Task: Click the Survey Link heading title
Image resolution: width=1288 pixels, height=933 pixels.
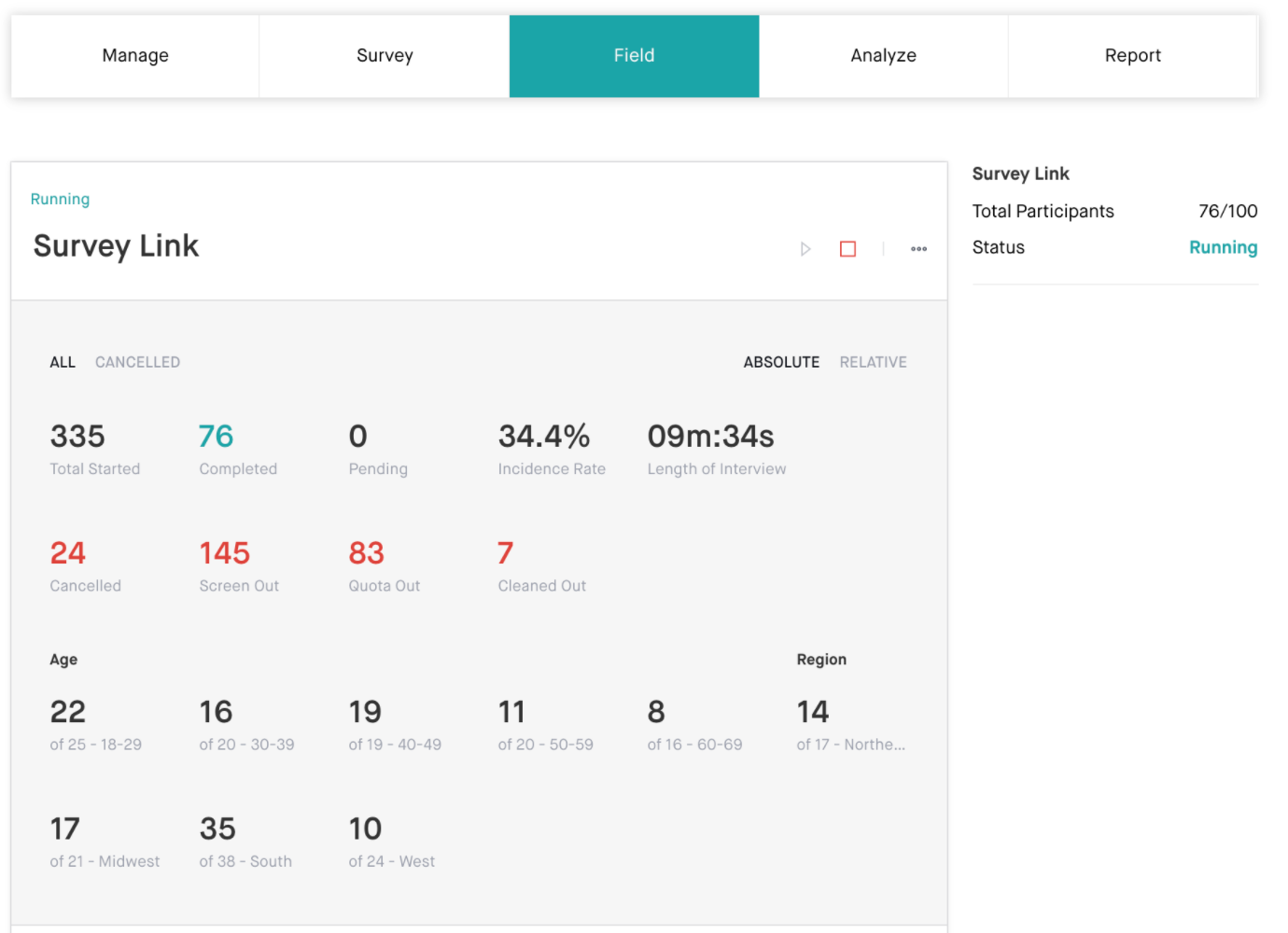Action: (116, 246)
